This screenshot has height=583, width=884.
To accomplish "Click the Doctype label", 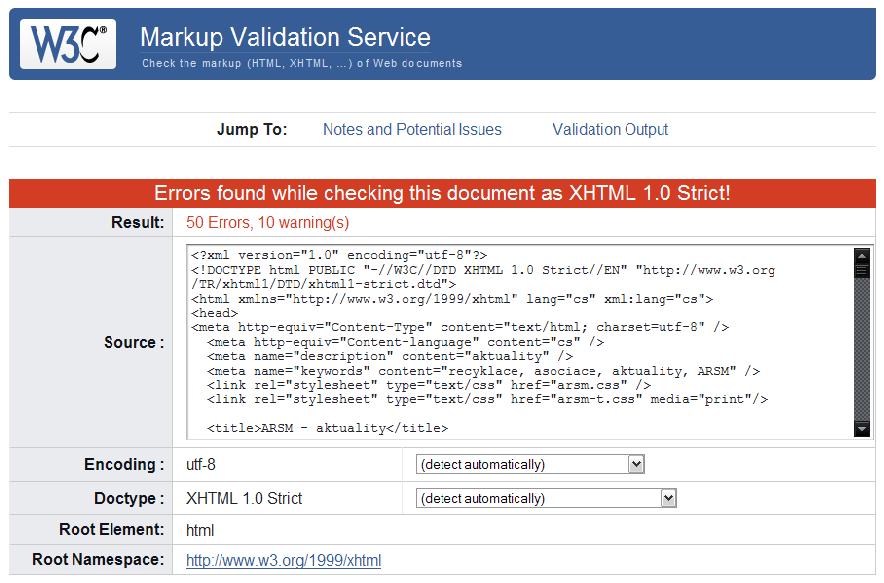I will (129, 498).
